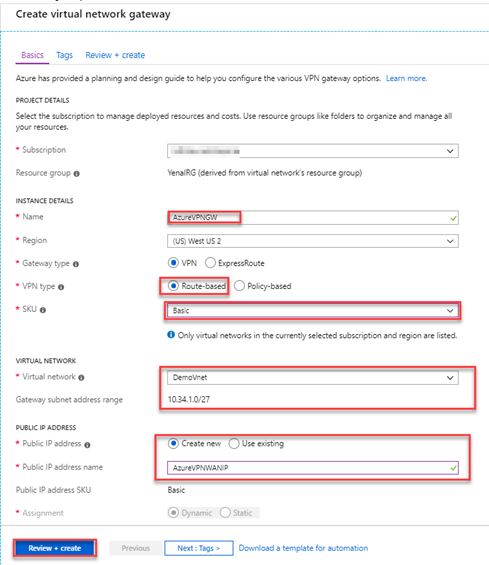
Task: Open the Subscription dropdown
Action: pos(313,151)
